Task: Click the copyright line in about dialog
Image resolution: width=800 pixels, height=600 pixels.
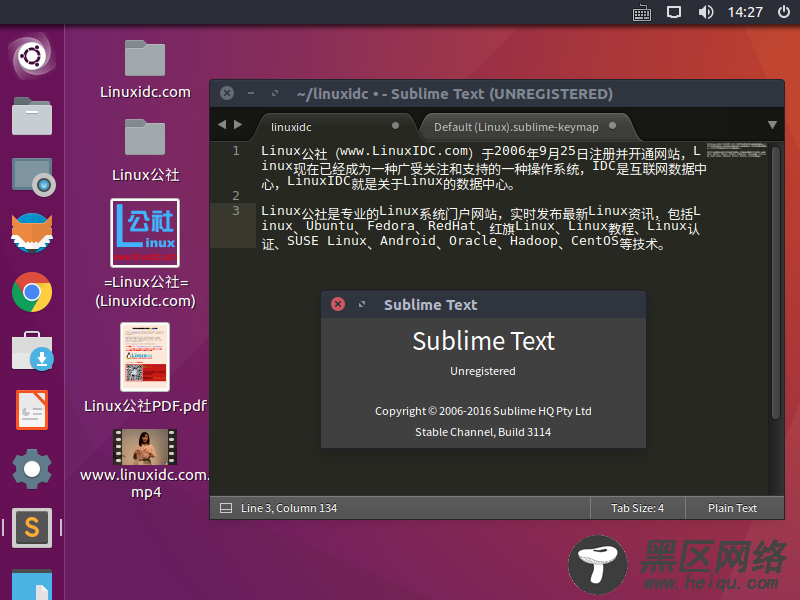Action: click(483, 411)
